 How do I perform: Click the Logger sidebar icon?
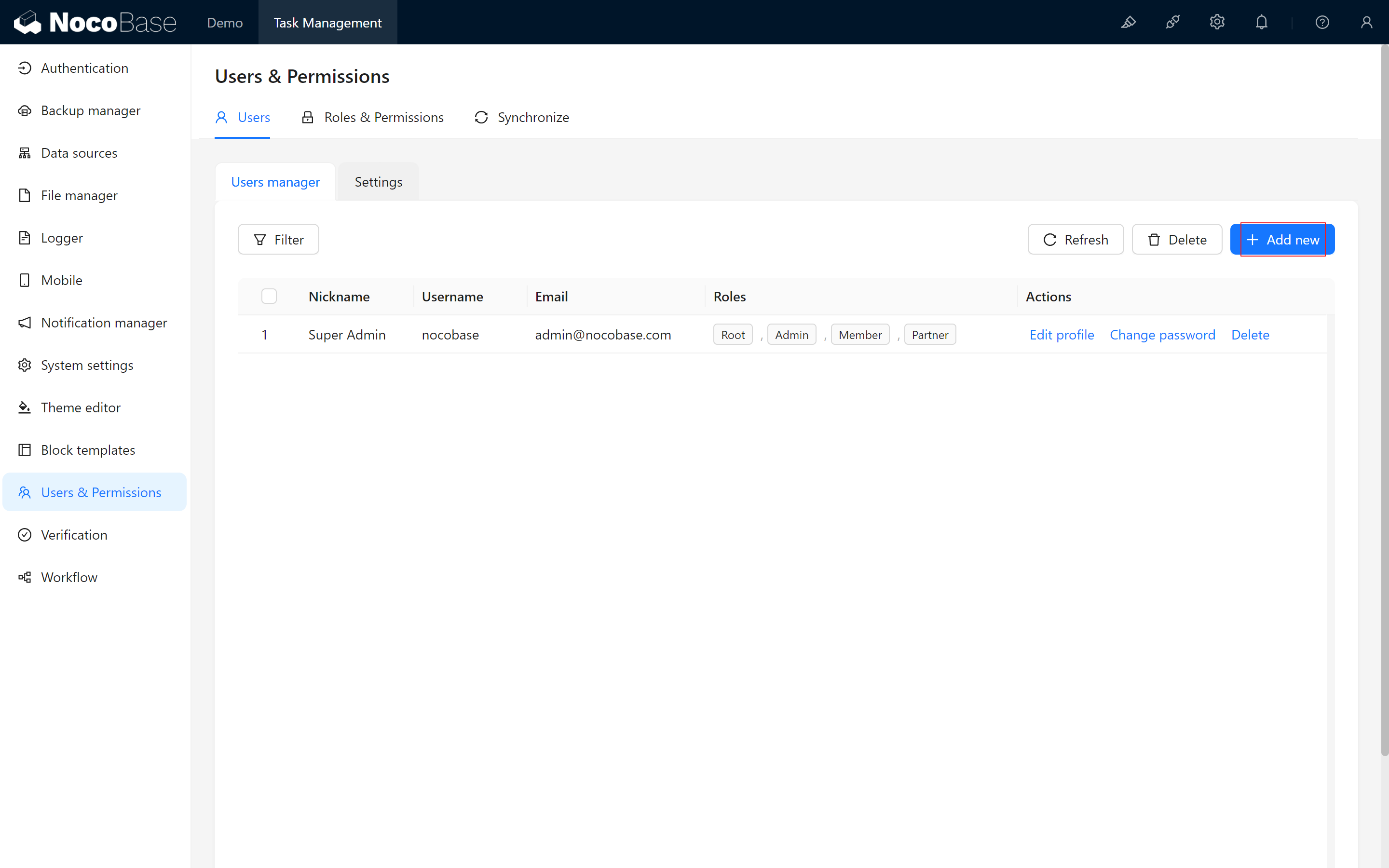coord(24,238)
